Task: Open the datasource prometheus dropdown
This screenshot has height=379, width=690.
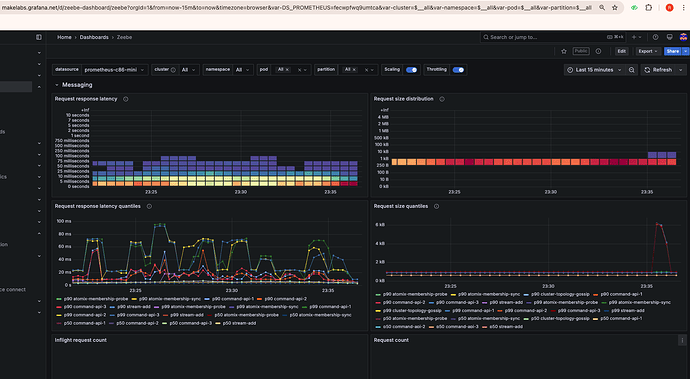Action: pyautogui.click(x=114, y=70)
